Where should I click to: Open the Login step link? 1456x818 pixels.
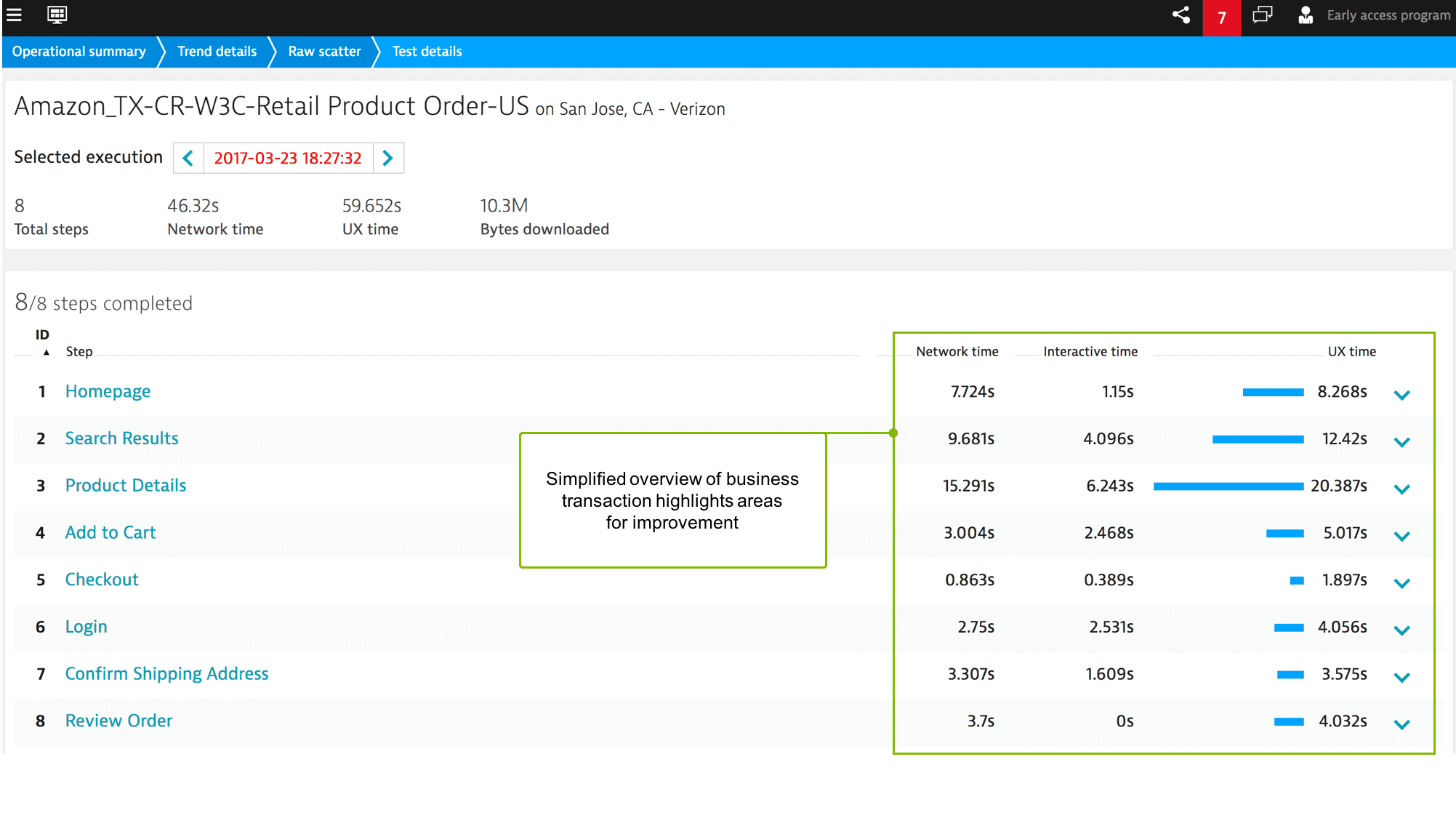click(86, 627)
